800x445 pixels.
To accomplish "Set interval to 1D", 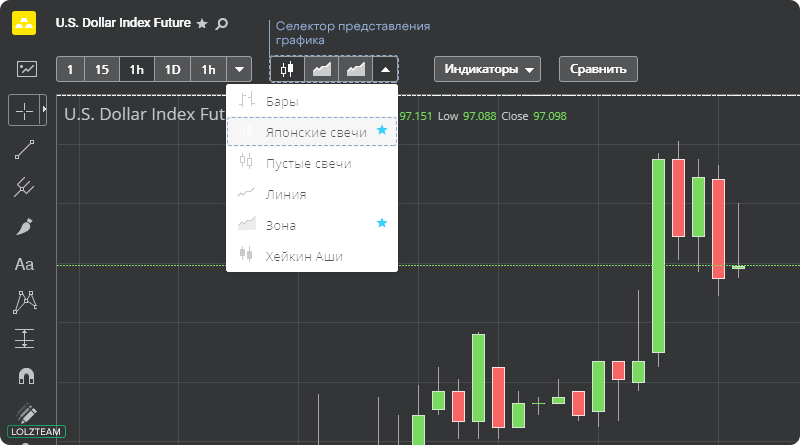I will (172, 69).
